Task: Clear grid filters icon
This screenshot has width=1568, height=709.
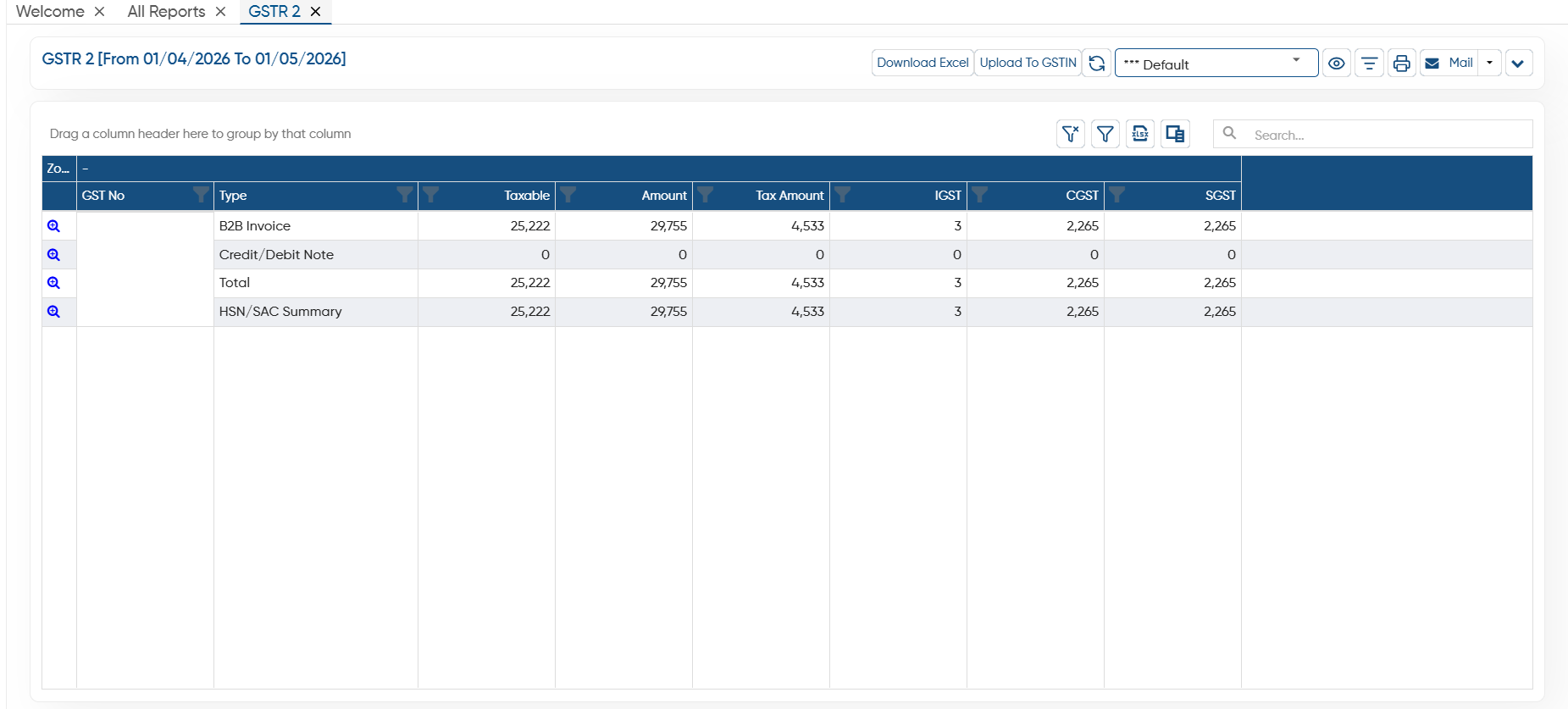Action: [x=1071, y=134]
